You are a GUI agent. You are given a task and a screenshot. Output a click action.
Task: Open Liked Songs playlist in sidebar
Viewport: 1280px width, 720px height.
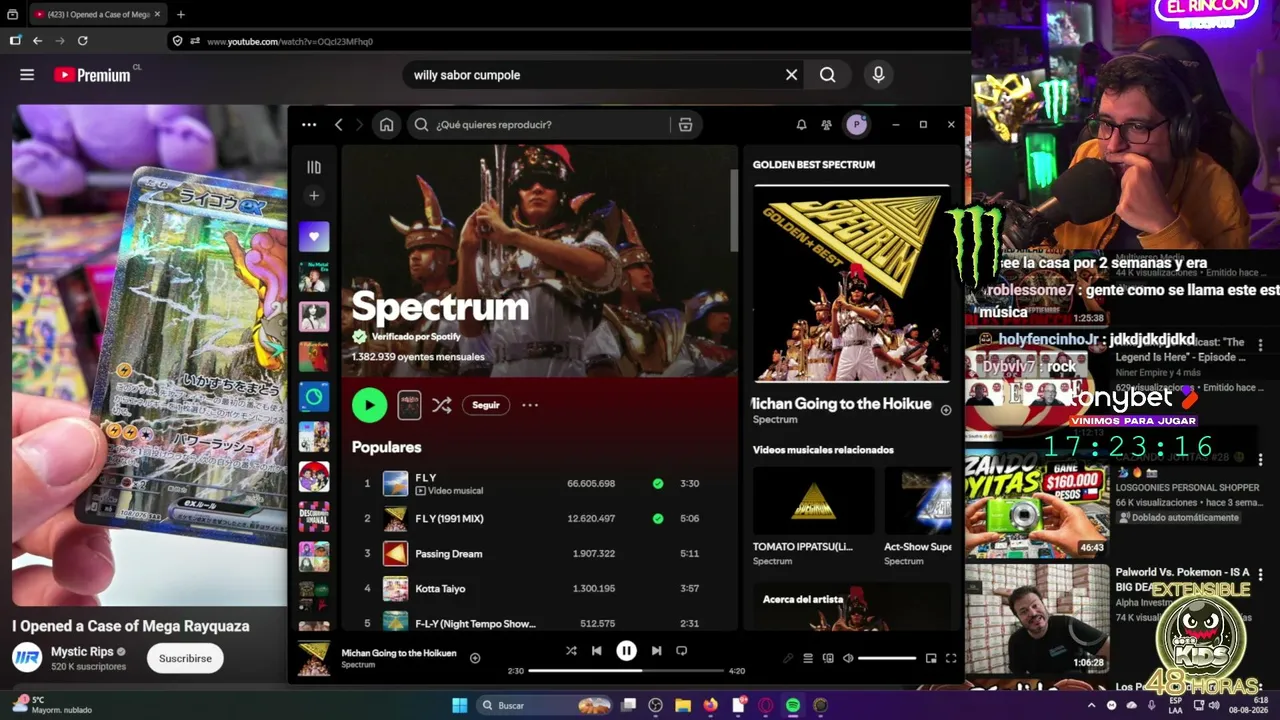[x=314, y=237]
